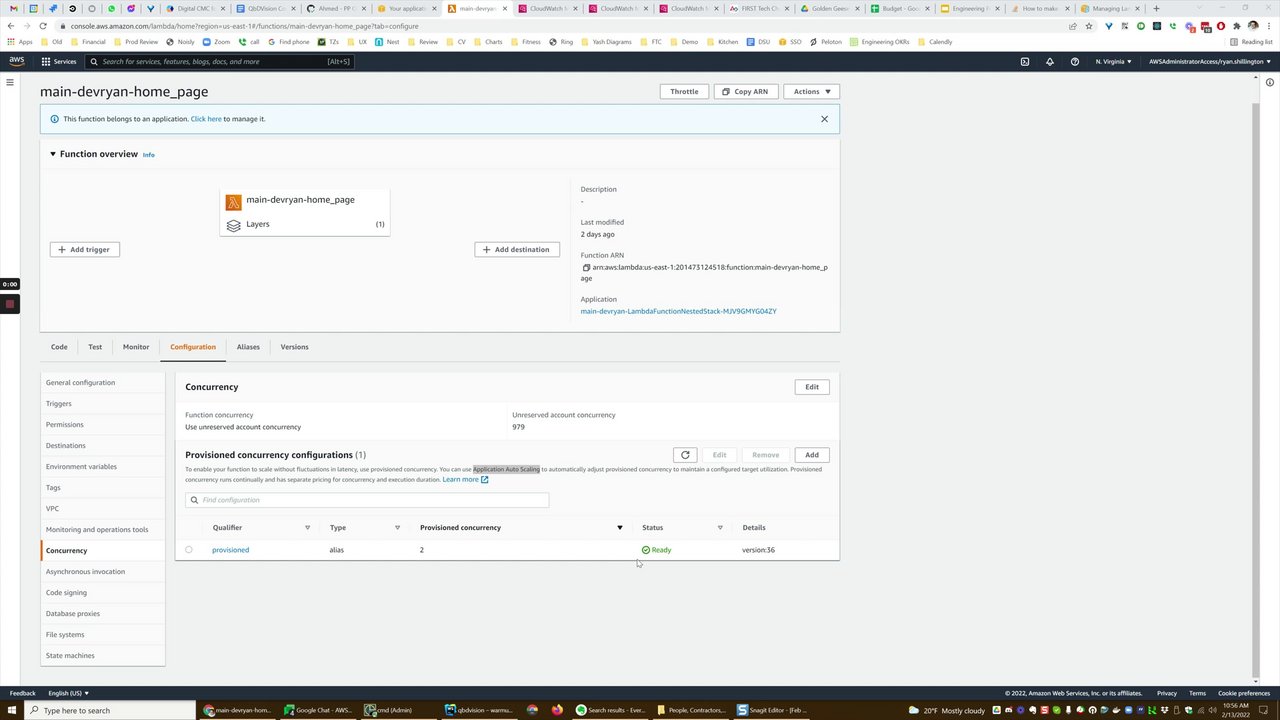
Task: Switch to the Monitor tab
Action: pos(136,347)
